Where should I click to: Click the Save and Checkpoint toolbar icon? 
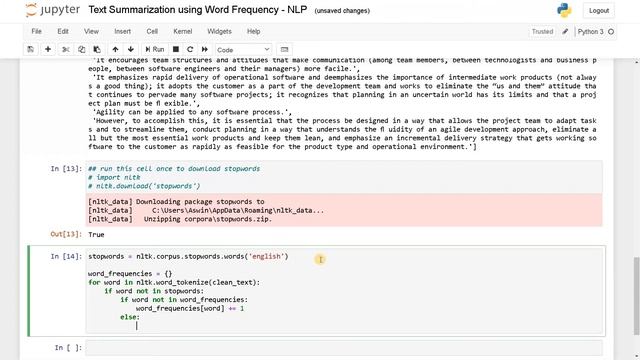(x=31, y=49)
